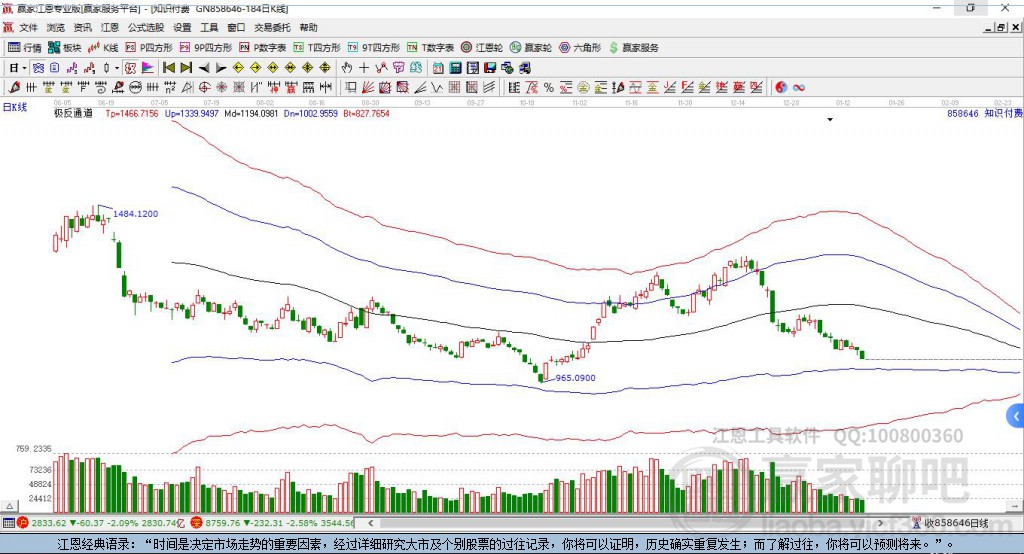Select the zigzag wave line tool
This screenshot has height=554, width=1024.
pos(436,88)
